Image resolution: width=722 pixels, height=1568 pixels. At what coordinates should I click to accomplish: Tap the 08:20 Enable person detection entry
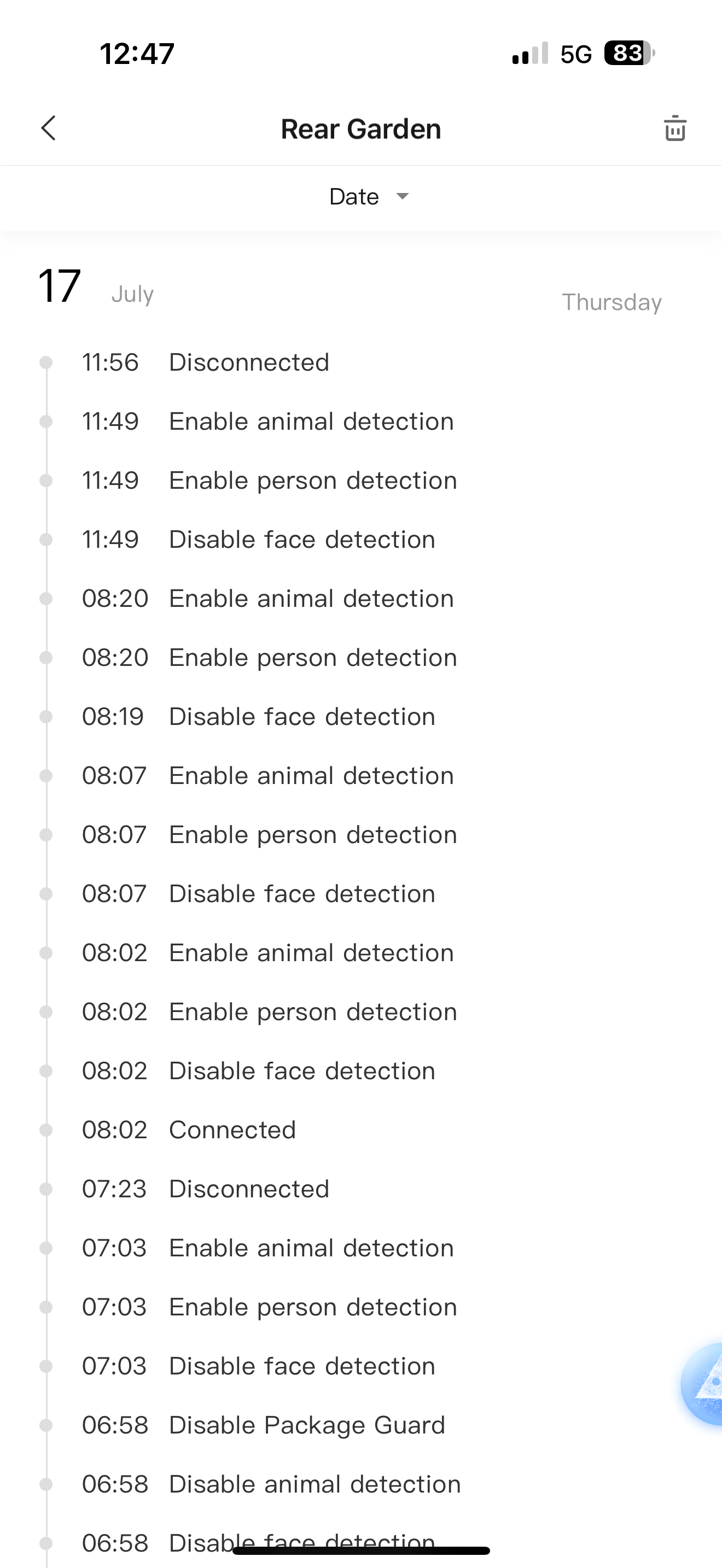313,658
